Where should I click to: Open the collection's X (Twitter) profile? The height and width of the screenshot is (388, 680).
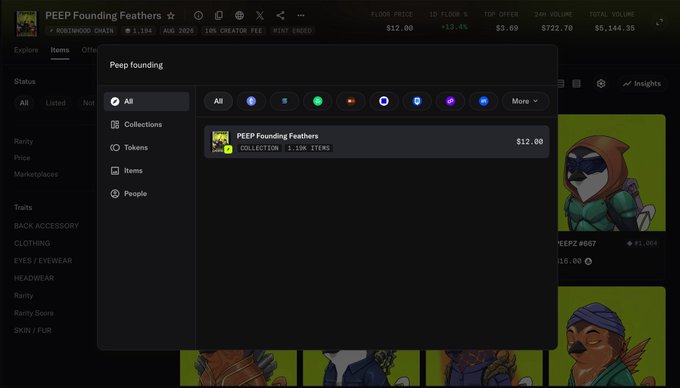click(260, 16)
